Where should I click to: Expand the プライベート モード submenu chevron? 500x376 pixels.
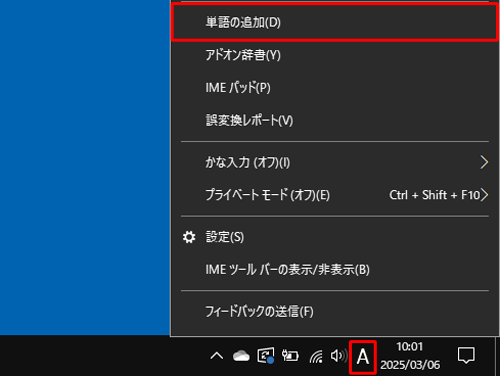(x=484, y=195)
